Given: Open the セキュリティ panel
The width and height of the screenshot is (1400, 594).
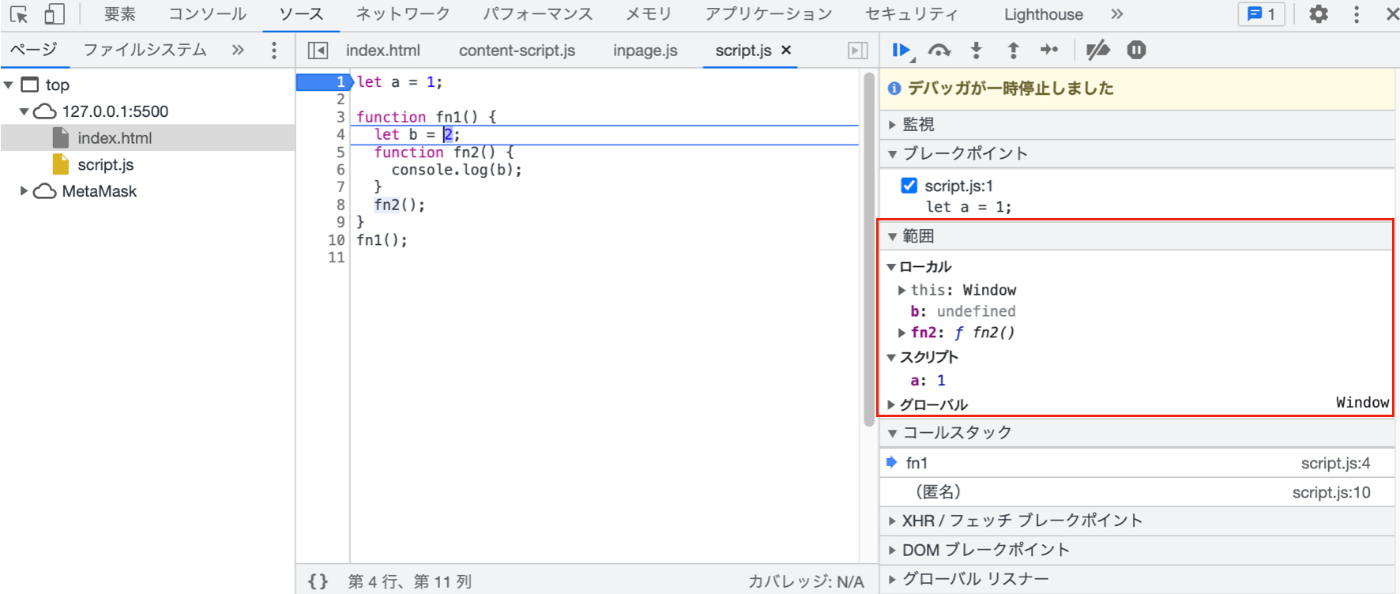Looking at the screenshot, I should pyautogui.click(x=912, y=14).
